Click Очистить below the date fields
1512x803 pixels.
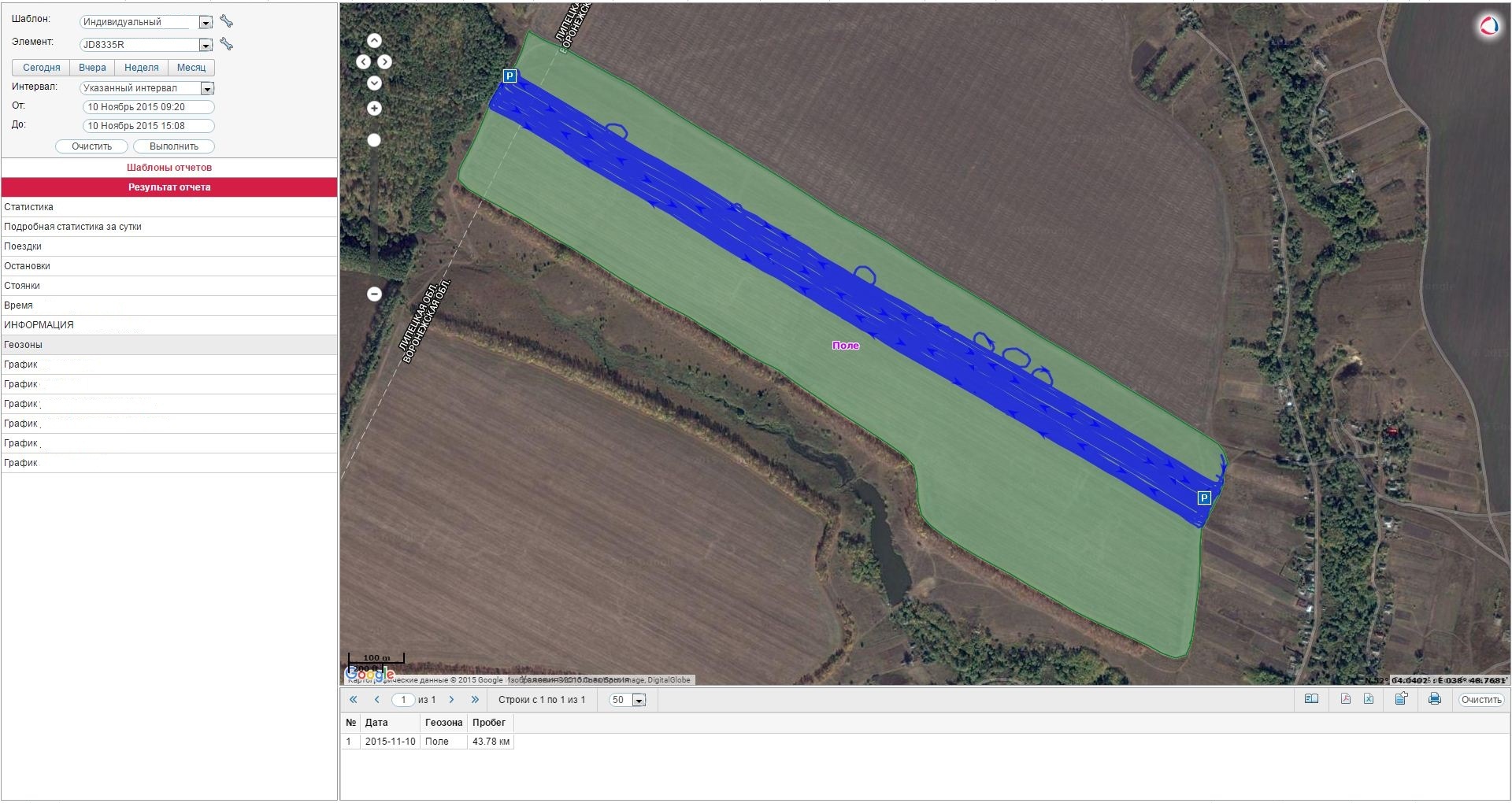coord(91,146)
